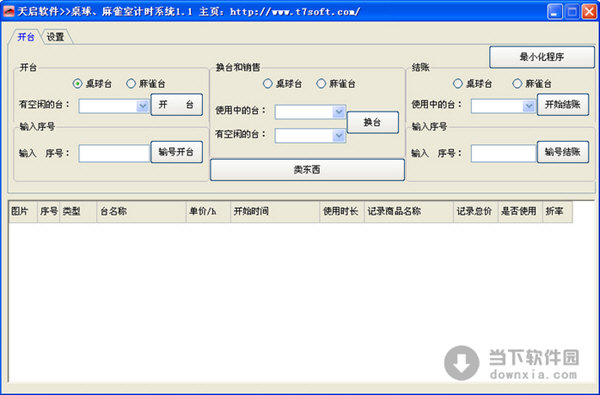Sort by 序号 column header

point(49,211)
